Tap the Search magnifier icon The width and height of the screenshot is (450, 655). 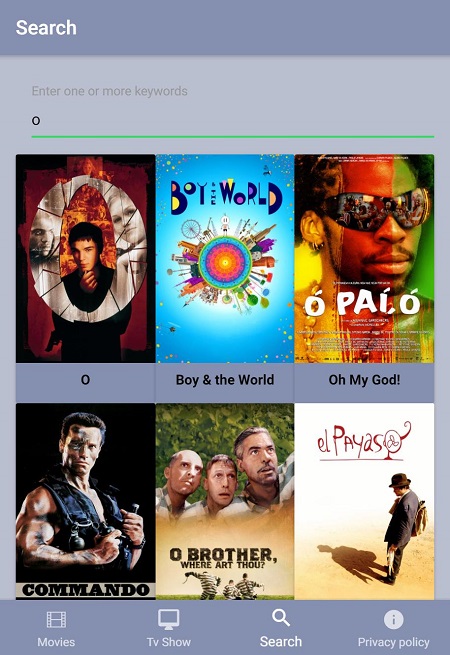coord(280,618)
